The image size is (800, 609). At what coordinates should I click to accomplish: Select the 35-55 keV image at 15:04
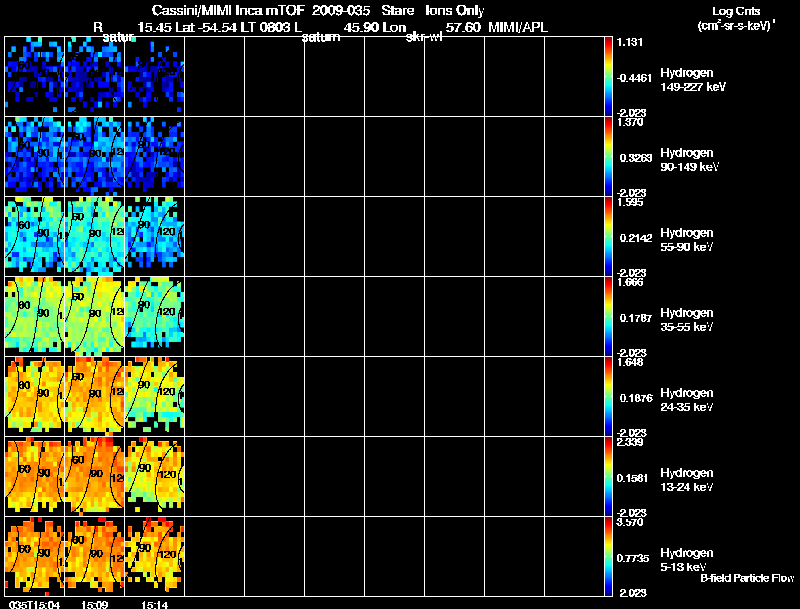[x=35, y=316]
